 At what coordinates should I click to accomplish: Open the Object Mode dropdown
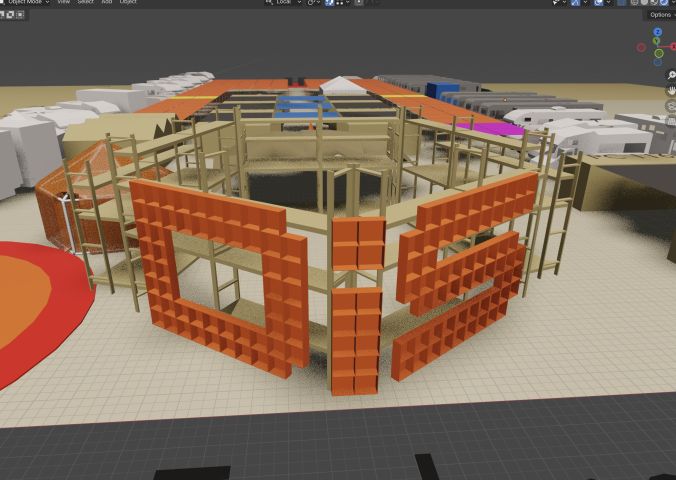[24, 3]
